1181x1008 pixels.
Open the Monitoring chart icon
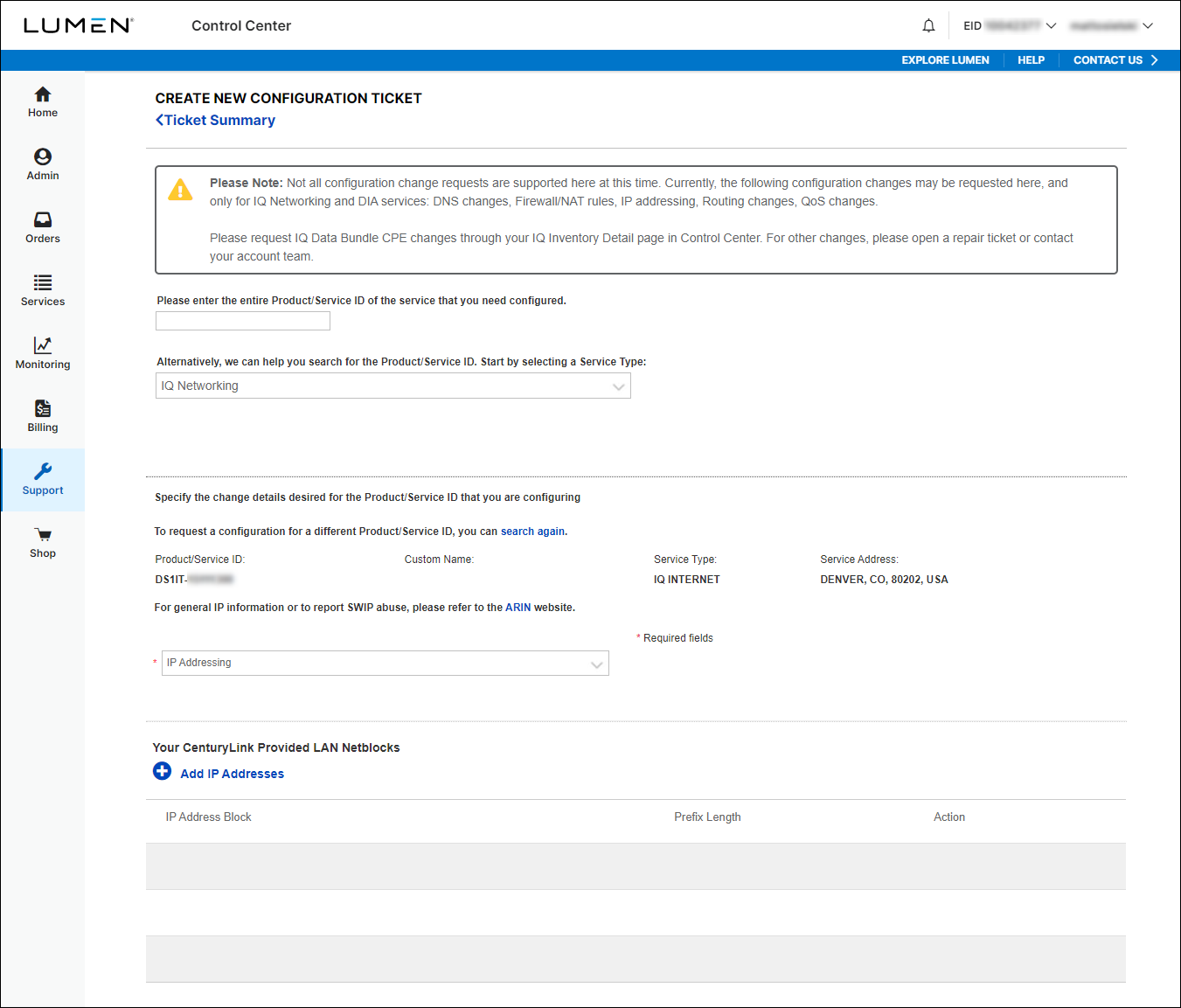(42, 345)
